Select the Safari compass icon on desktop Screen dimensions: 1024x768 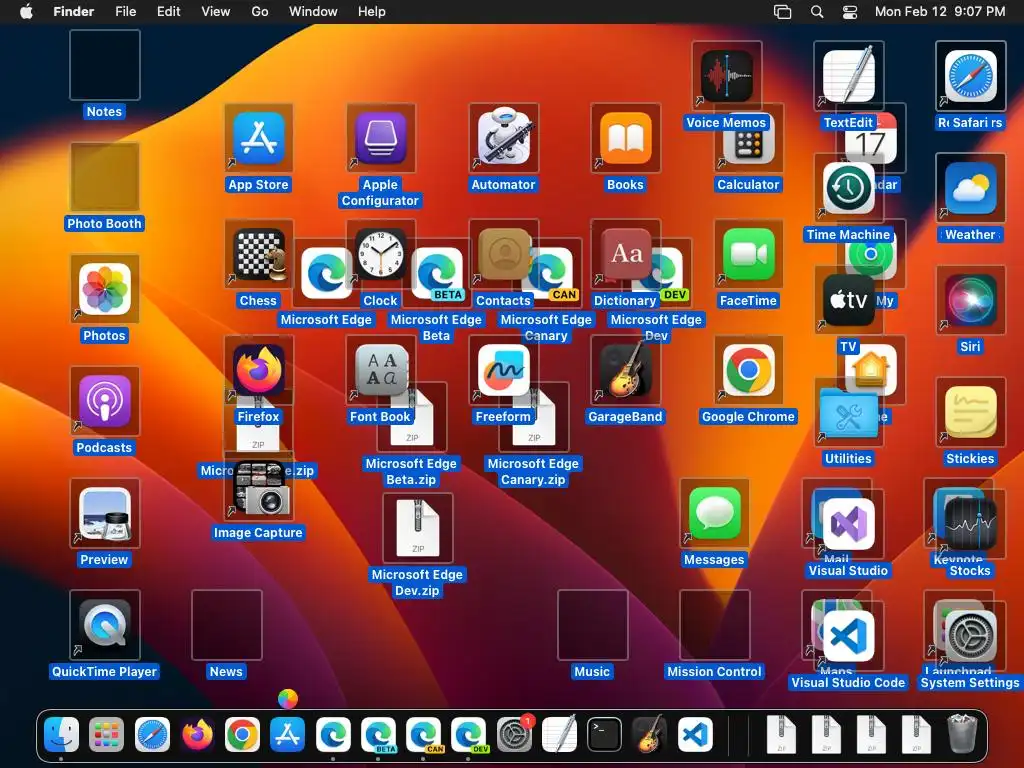pyautogui.click(x=970, y=76)
